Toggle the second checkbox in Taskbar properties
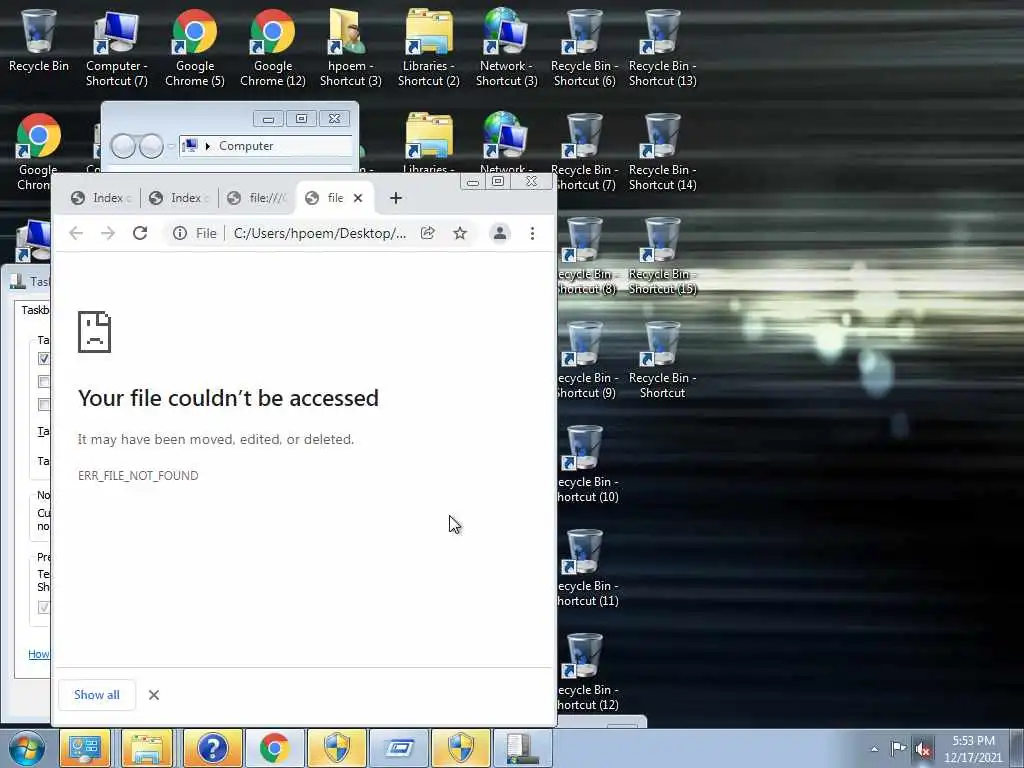 43,381
